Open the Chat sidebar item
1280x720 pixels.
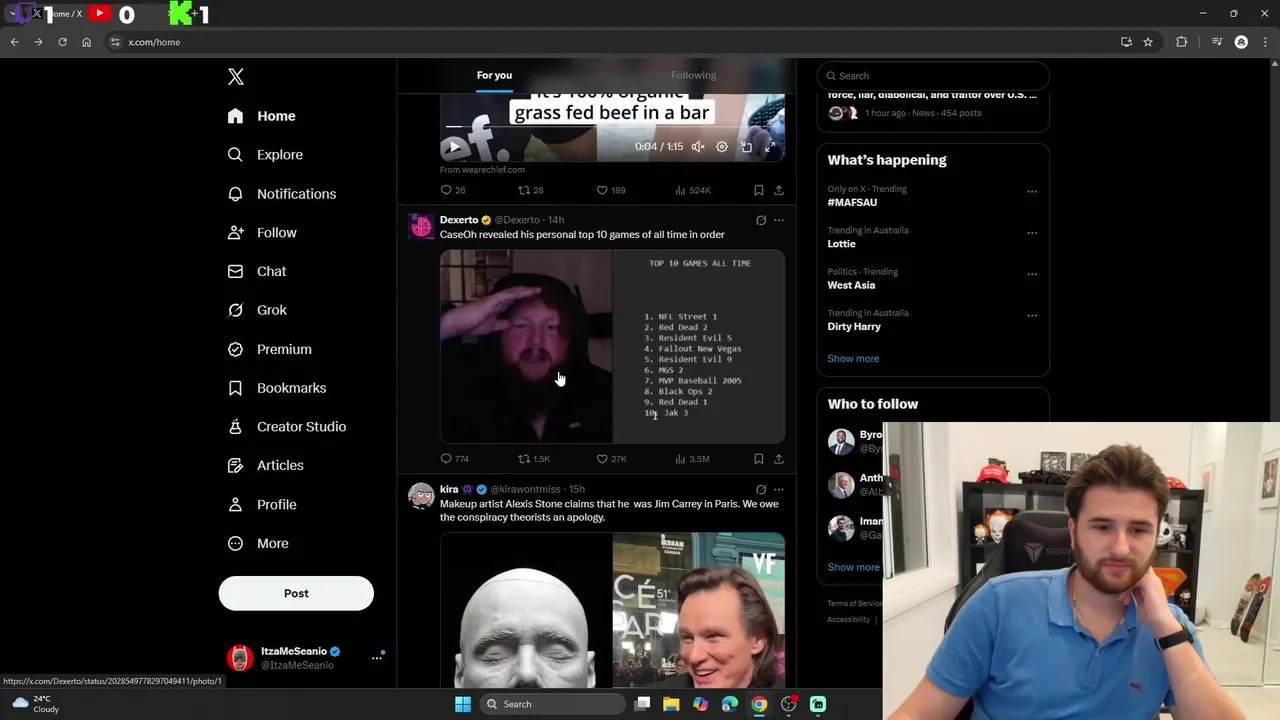pyautogui.click(x=256, y=271)
